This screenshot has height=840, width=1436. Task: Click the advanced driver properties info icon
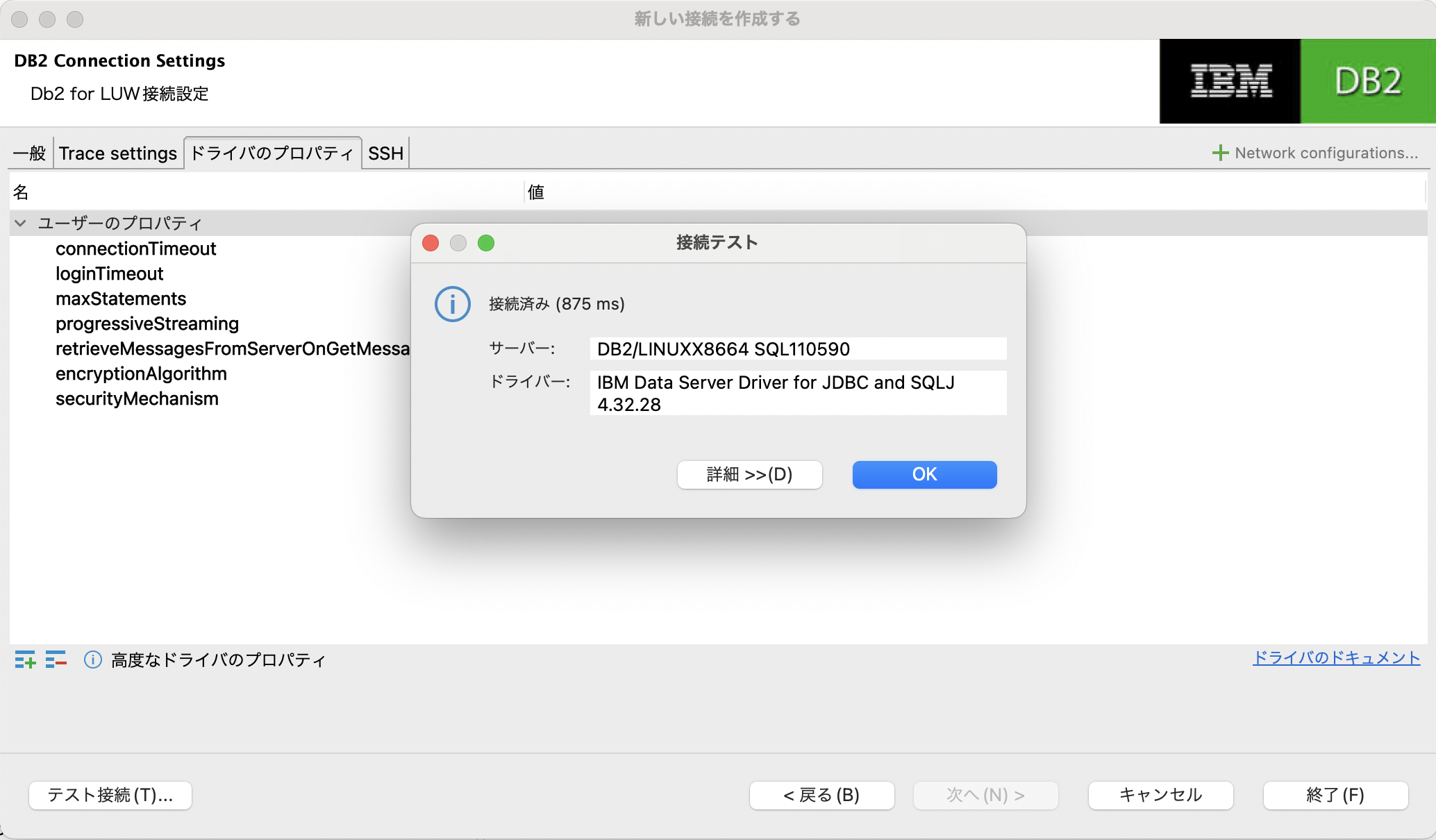click(93, 660)
